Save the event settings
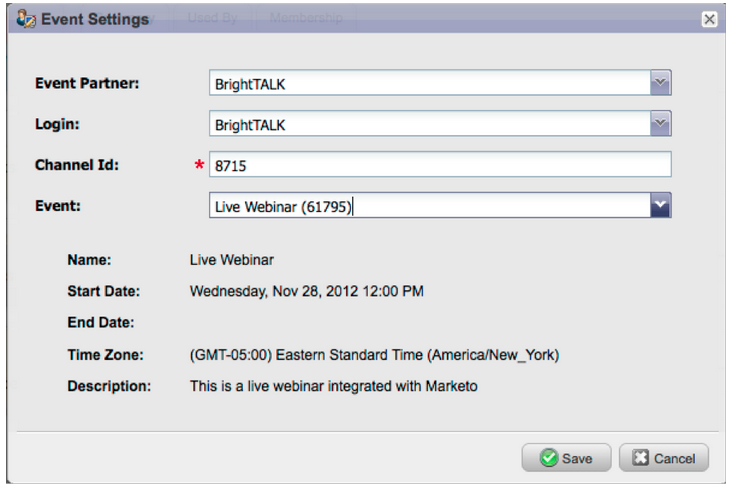 pyautogui.click(x=566, y=458)
